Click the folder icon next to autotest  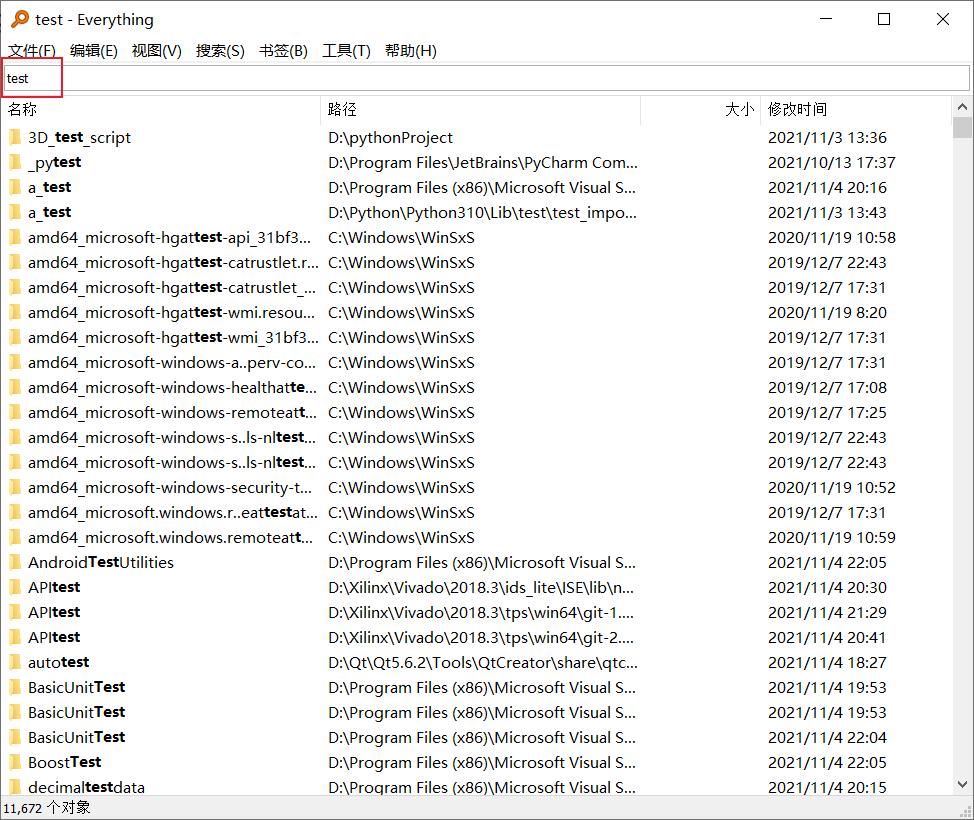coord(16,662)
